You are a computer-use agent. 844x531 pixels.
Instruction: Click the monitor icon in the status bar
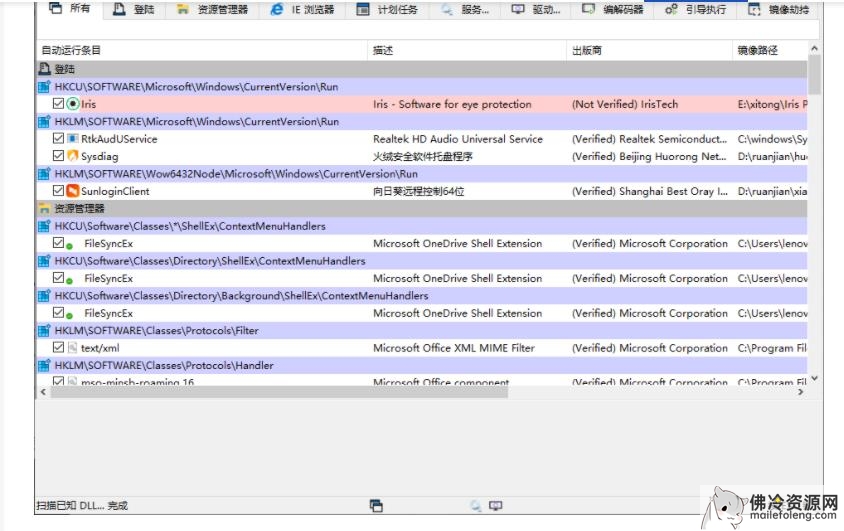click(x=495, y=506)
